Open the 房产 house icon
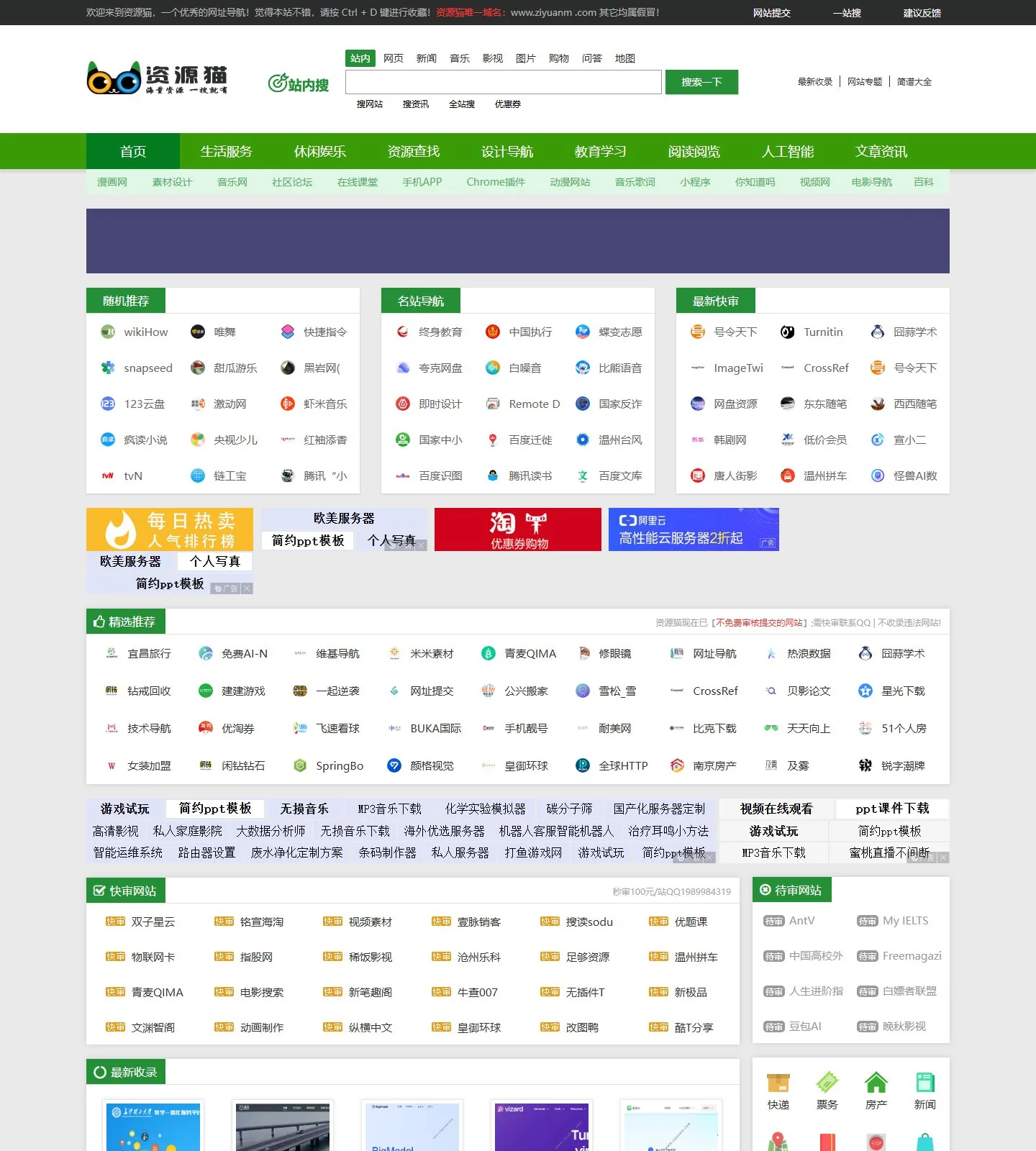The image size is (1036, 1151). point(876,1083)
